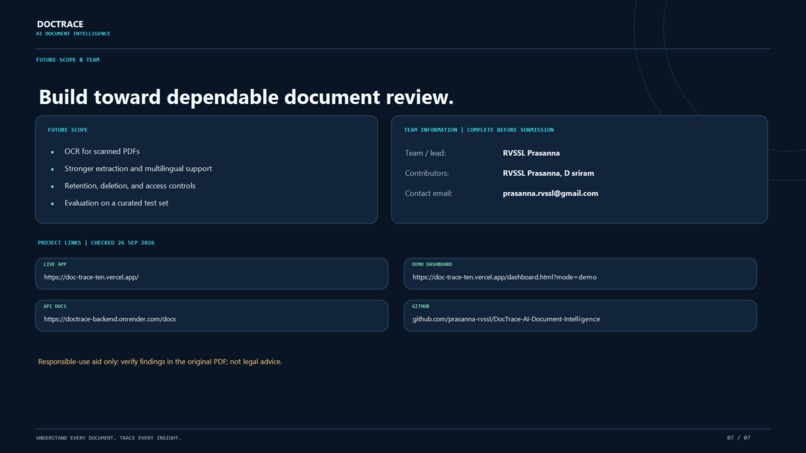Click the 'OCR for scanned PDFs' bullet
Image resolution: width=806 pixels, height=453 pixels.
coord(102,152)
